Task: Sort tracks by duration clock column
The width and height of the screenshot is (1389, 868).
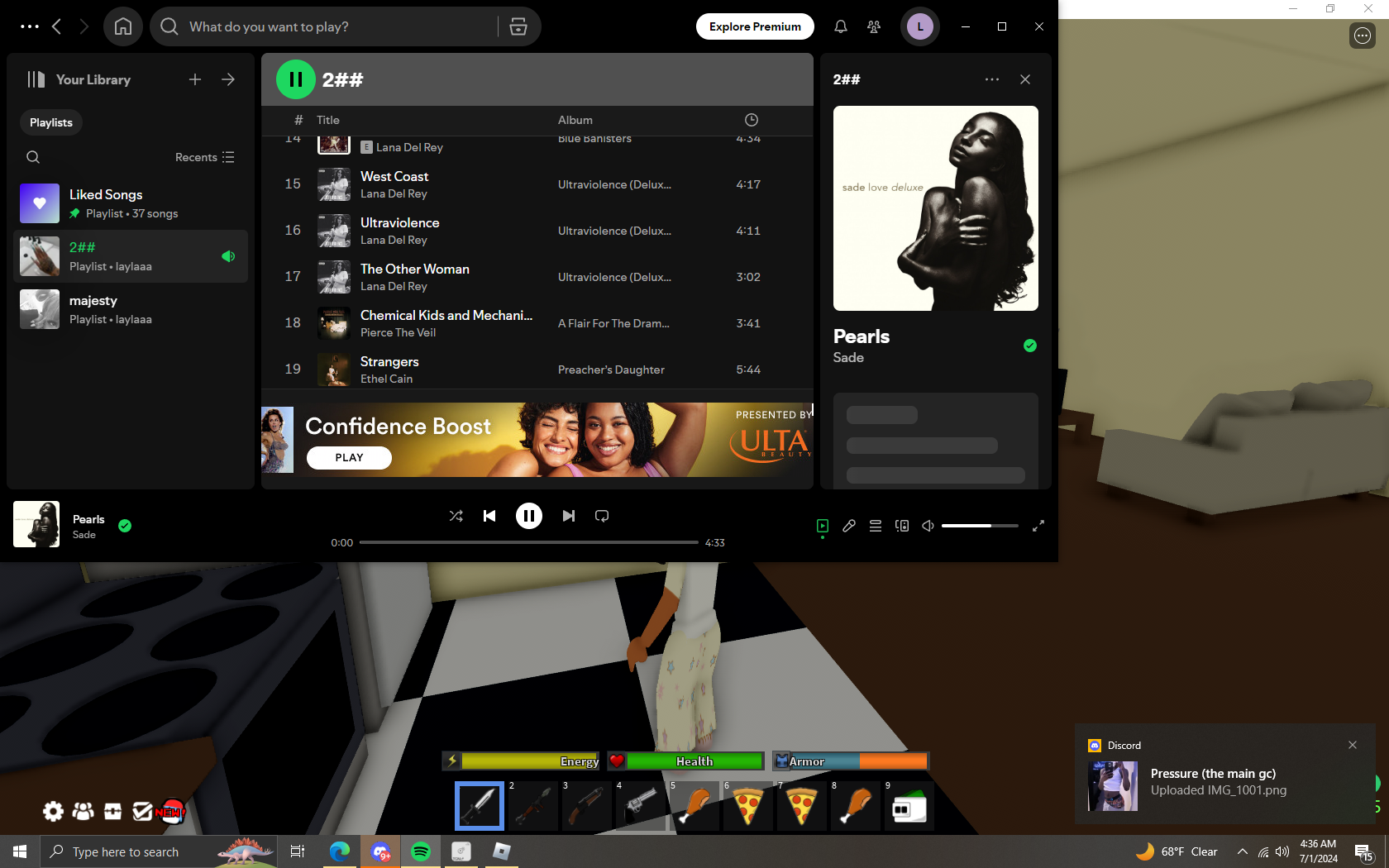Action: (x=752, y=120)
